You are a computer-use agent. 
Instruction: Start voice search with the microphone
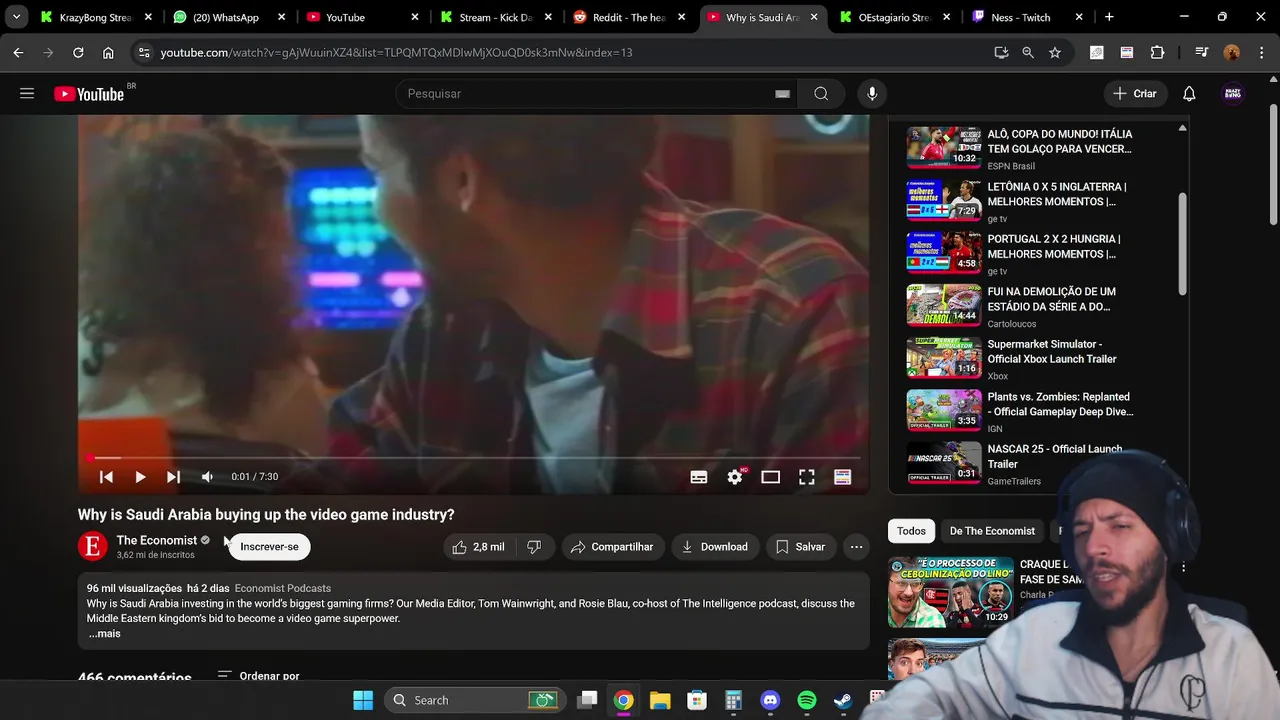click(x=872, y=94)
